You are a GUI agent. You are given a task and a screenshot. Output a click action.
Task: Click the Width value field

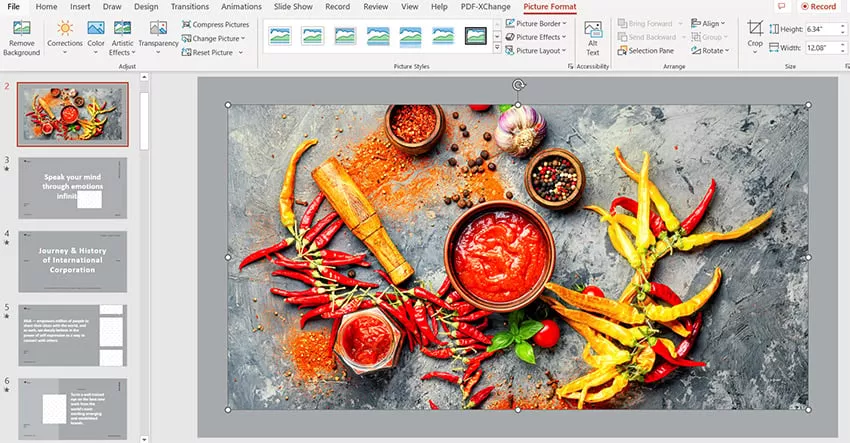tap(822, 48)
